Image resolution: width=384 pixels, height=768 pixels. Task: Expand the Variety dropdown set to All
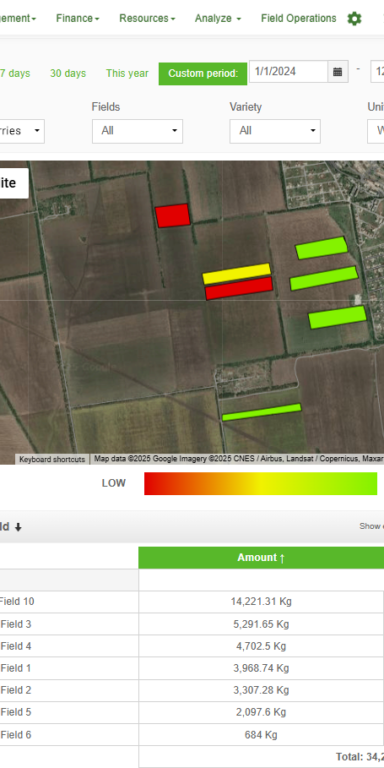tap(275, 131)
